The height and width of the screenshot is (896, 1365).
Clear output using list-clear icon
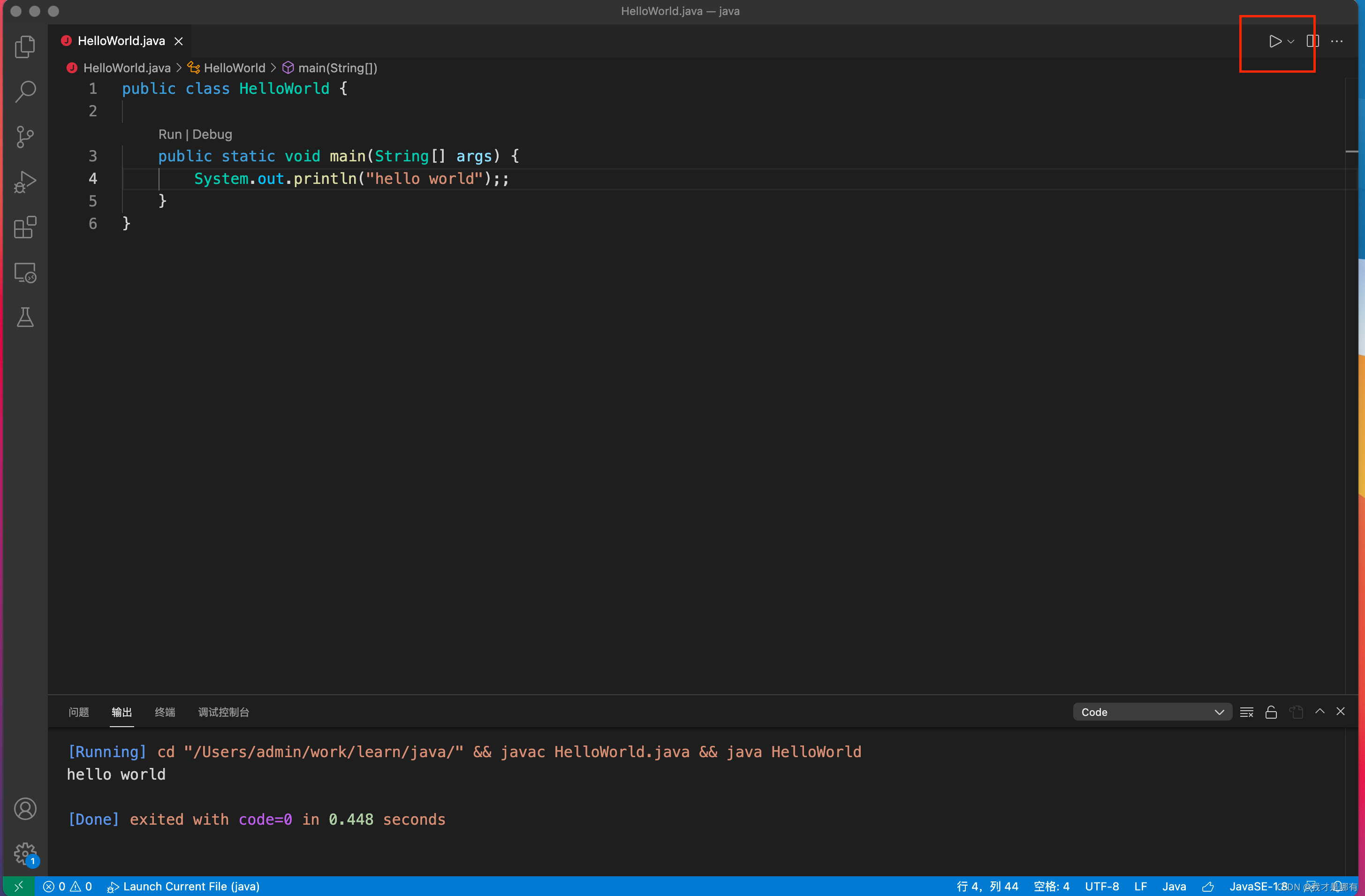(1246, 712)
